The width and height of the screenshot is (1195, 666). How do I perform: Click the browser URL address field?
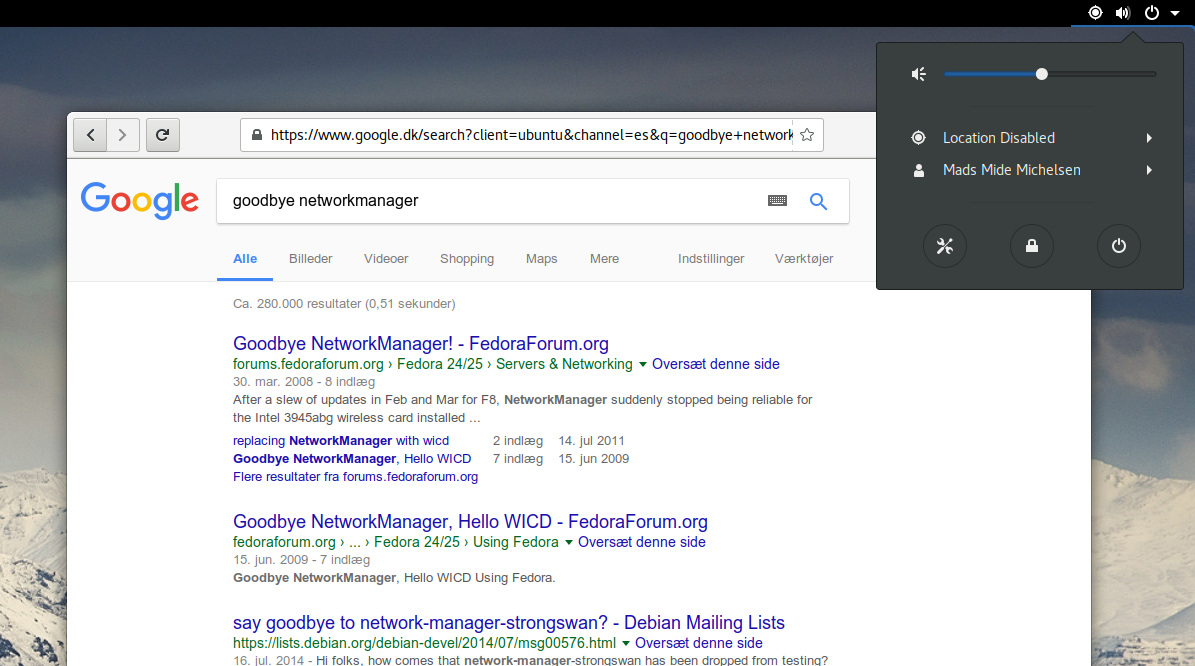[x=531, y=135]
